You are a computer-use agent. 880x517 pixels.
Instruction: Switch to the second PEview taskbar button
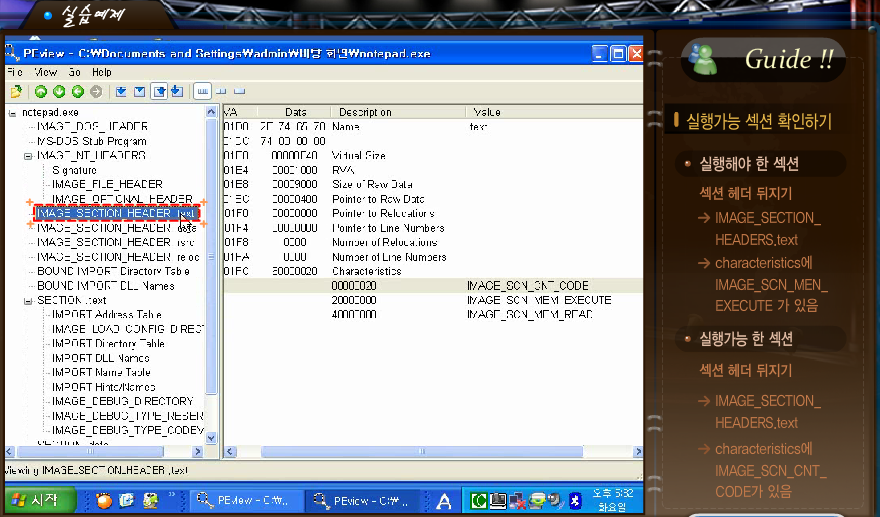[x=362, y=500]
